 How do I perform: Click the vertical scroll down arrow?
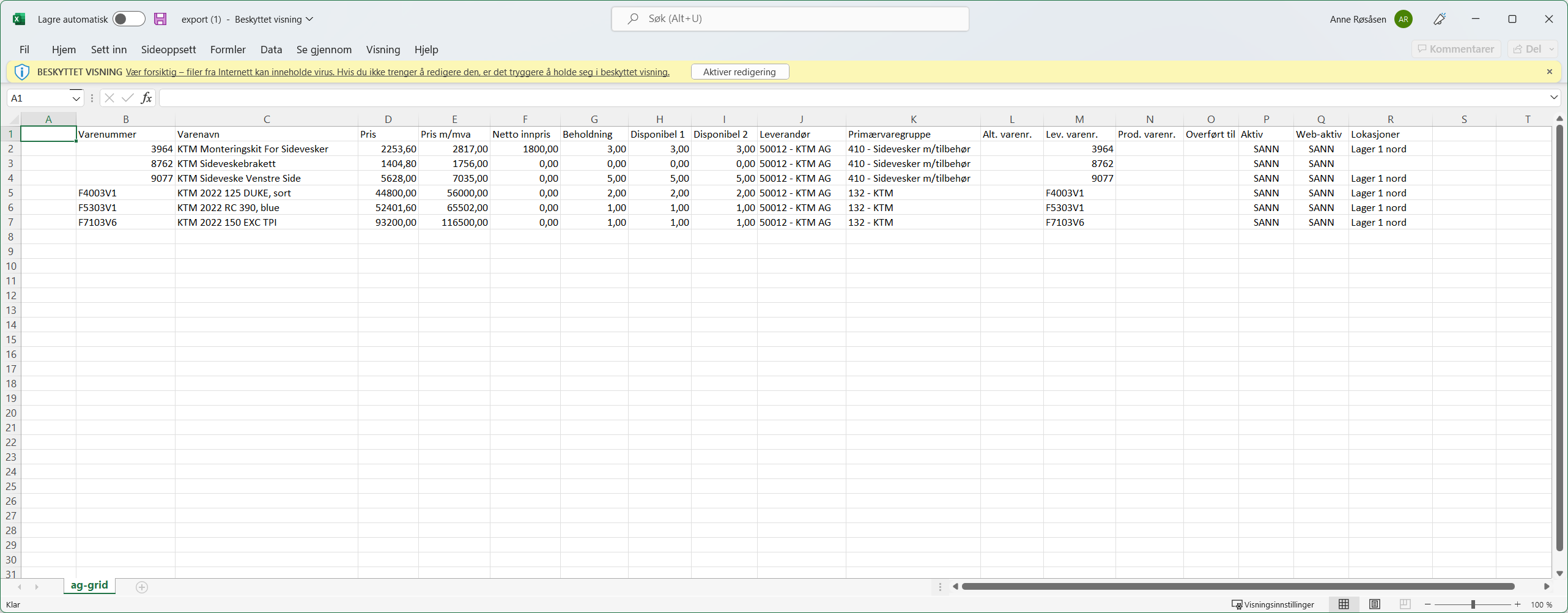[1559, 573]
